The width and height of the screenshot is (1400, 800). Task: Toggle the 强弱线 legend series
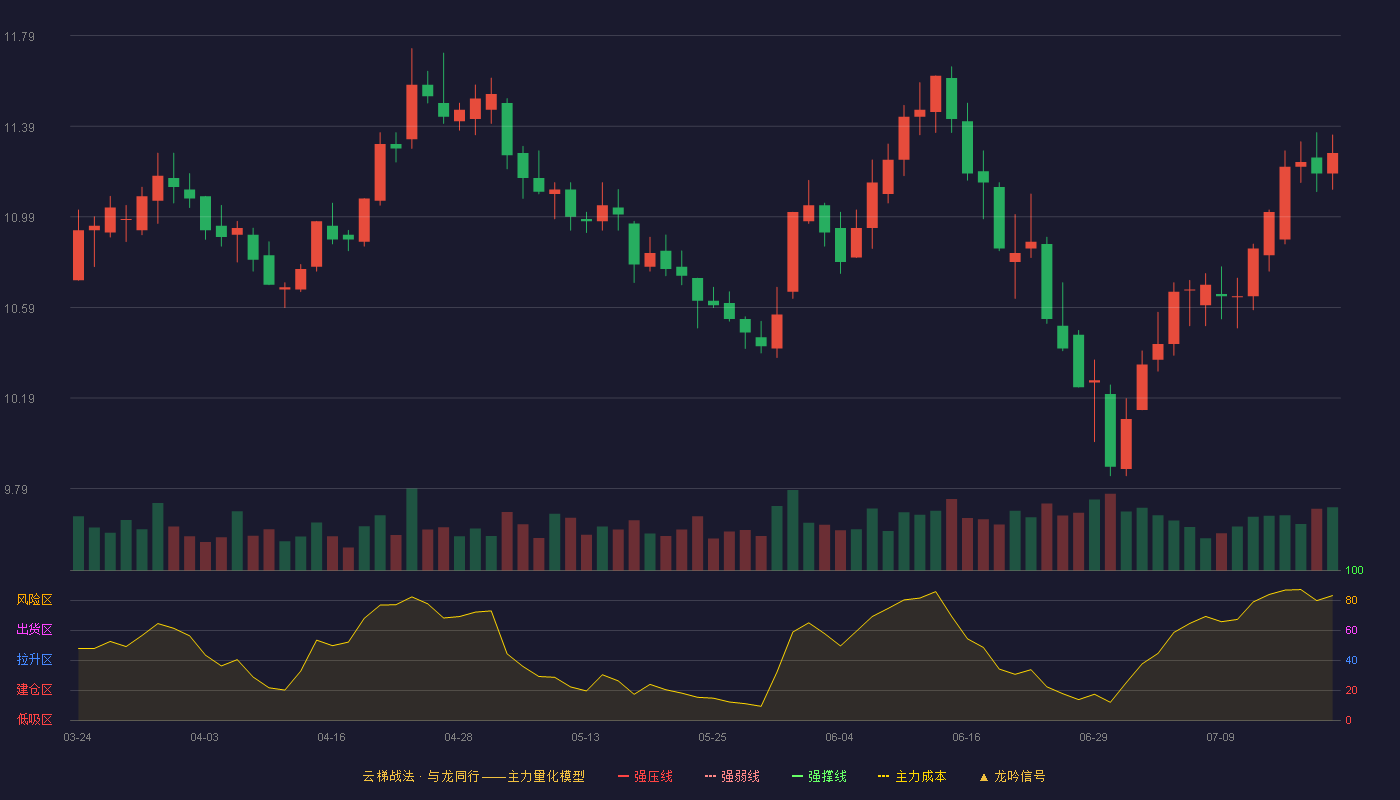pos(732,776)
